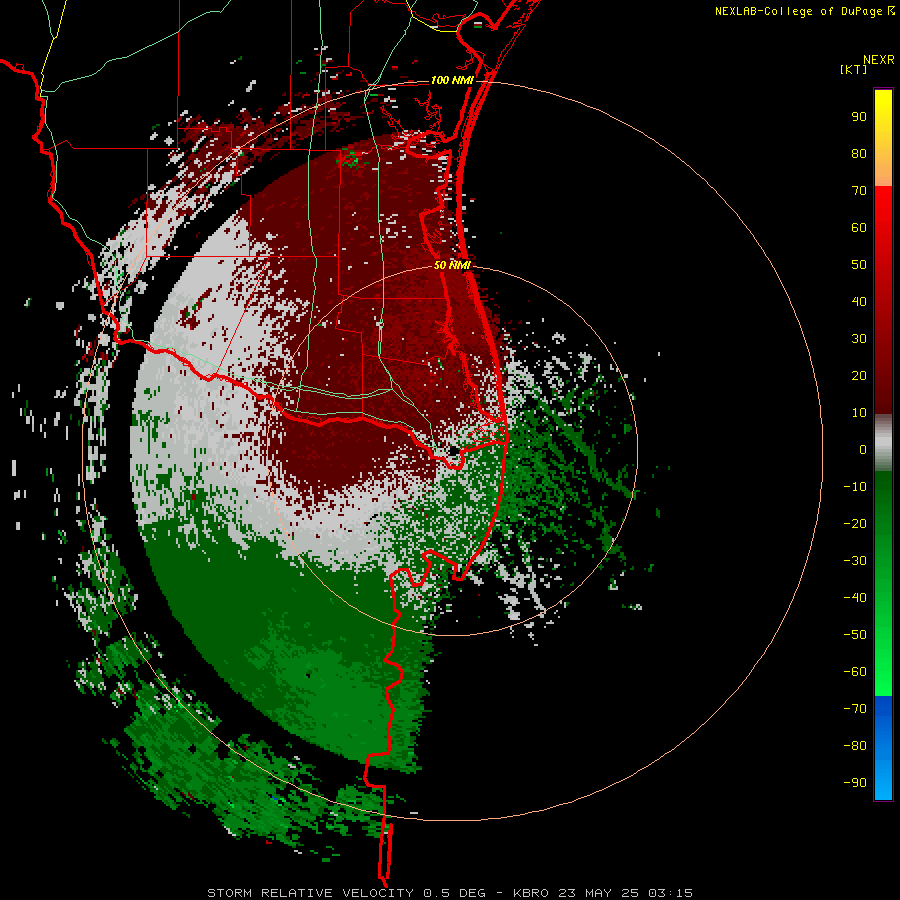This screenshot has height=900, width=900.
Task: Click the -10 value on the velocity legend
Action: [x=855, y=487]
